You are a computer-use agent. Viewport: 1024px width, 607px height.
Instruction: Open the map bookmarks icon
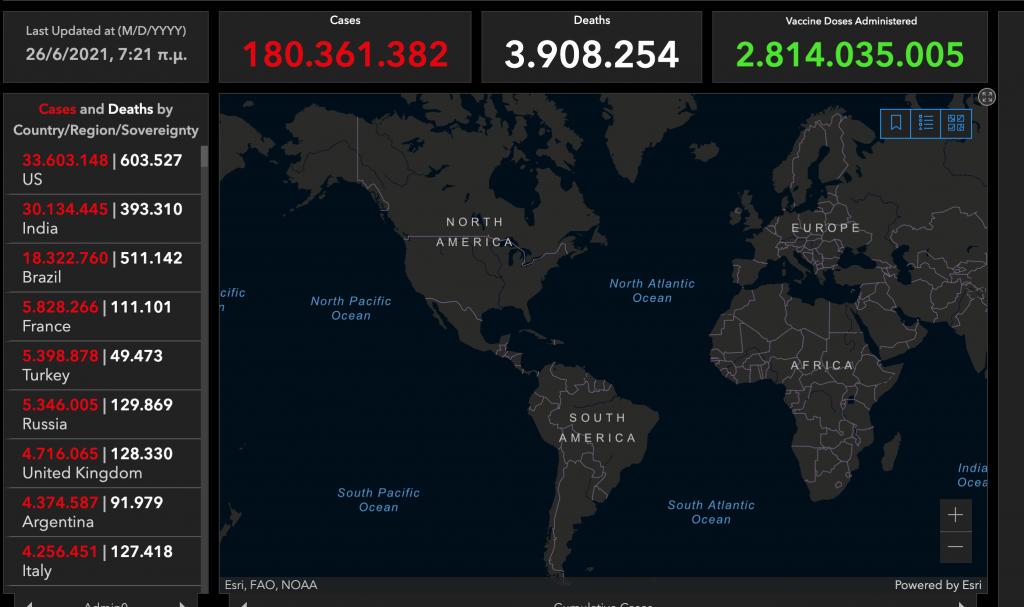coord(896,123)
